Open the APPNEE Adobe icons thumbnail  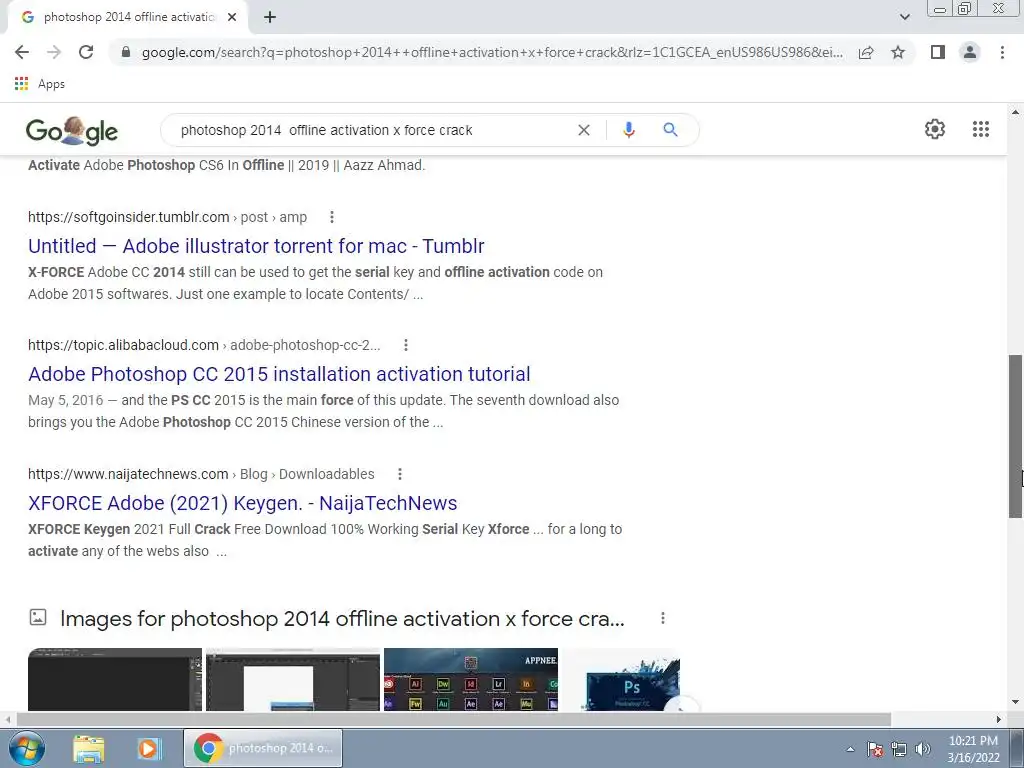tap(471, 679)
